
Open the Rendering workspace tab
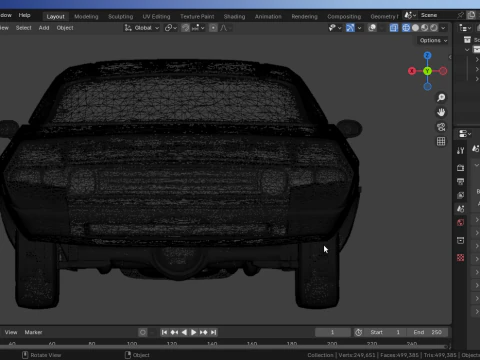pyautogui.click(x=304, y=16)
